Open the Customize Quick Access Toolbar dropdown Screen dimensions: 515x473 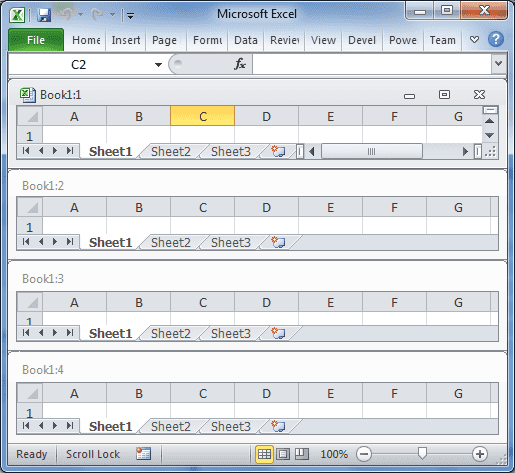point(130,15)
